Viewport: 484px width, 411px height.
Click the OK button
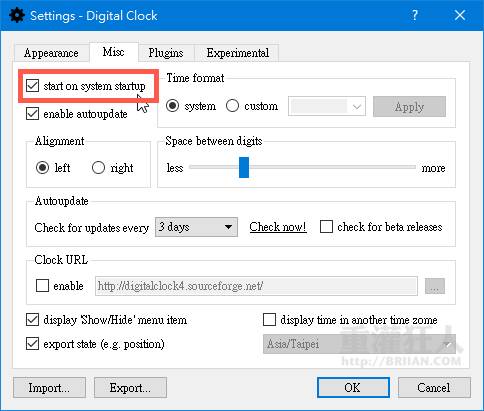(x=353, y=387)
